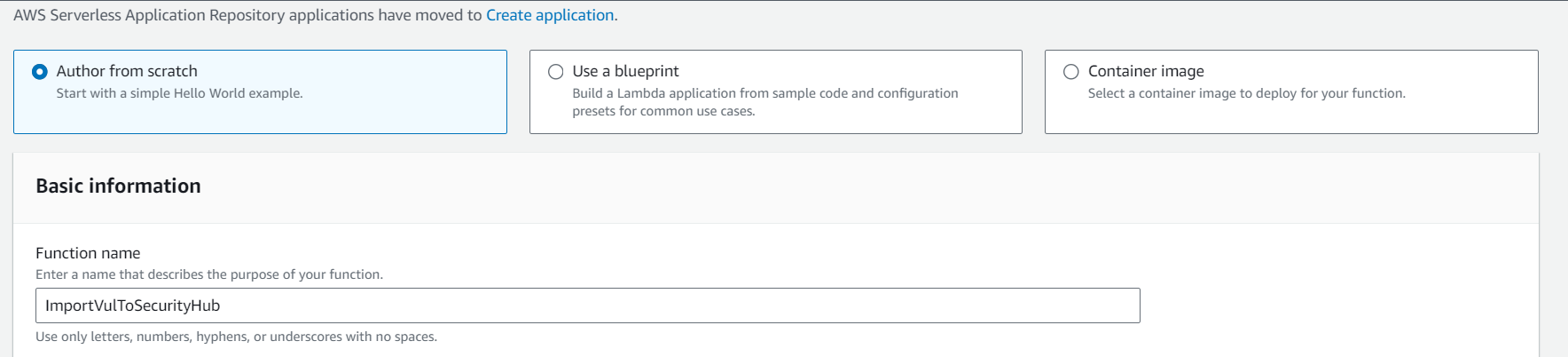The width and height of the screenshot is (1568, 357).
Task: Click the Container image title text
Action: coord(1146,71)
